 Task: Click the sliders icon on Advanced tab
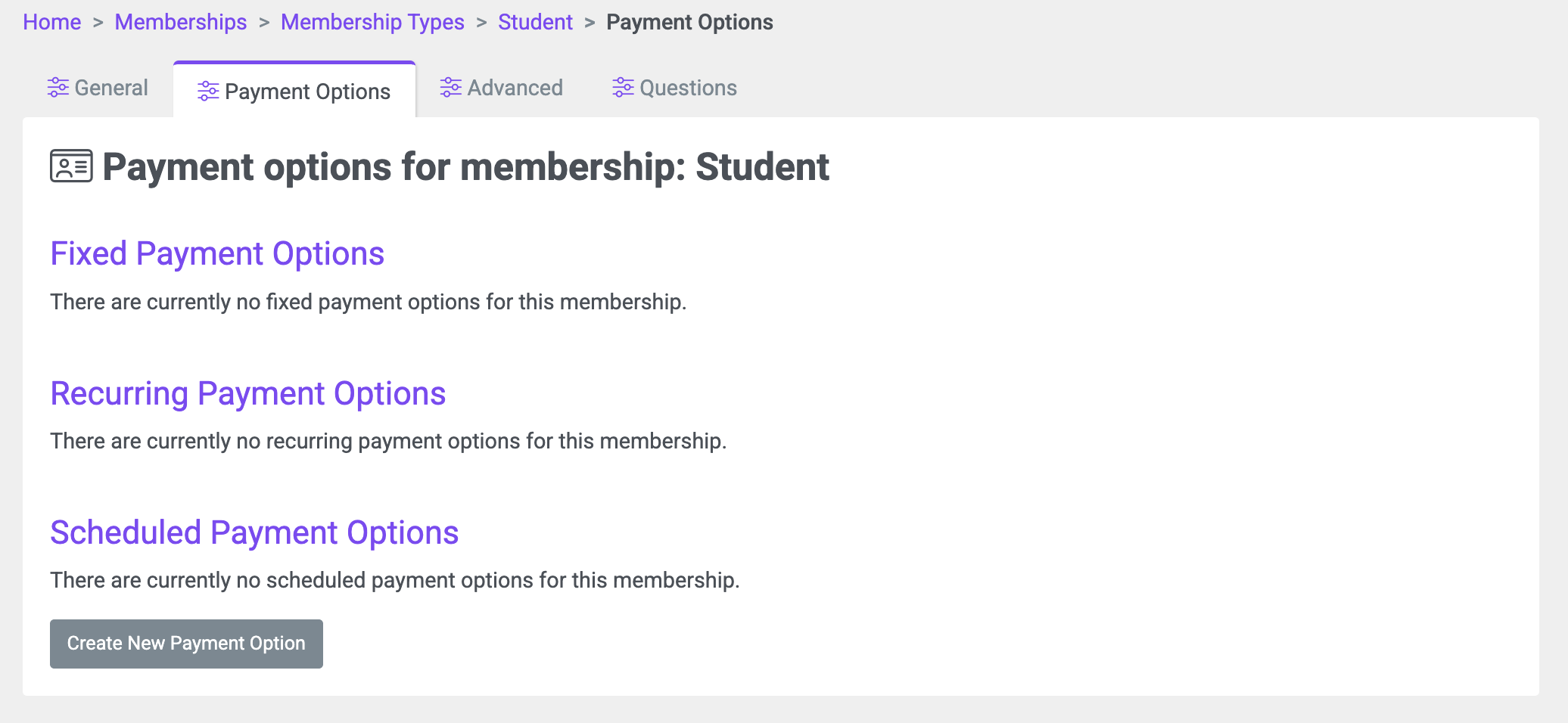coord(451,88)
